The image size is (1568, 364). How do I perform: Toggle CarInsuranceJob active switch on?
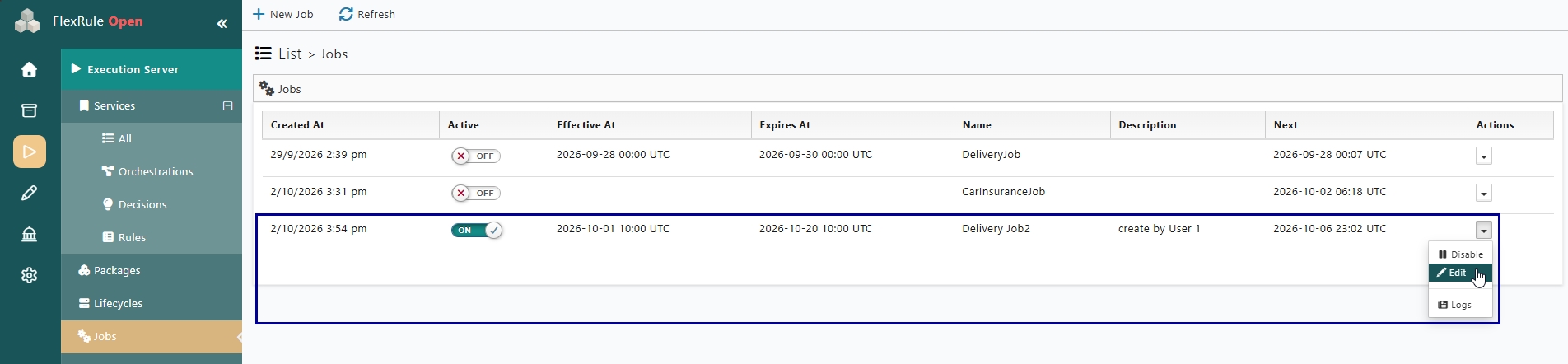coord(476,193)
